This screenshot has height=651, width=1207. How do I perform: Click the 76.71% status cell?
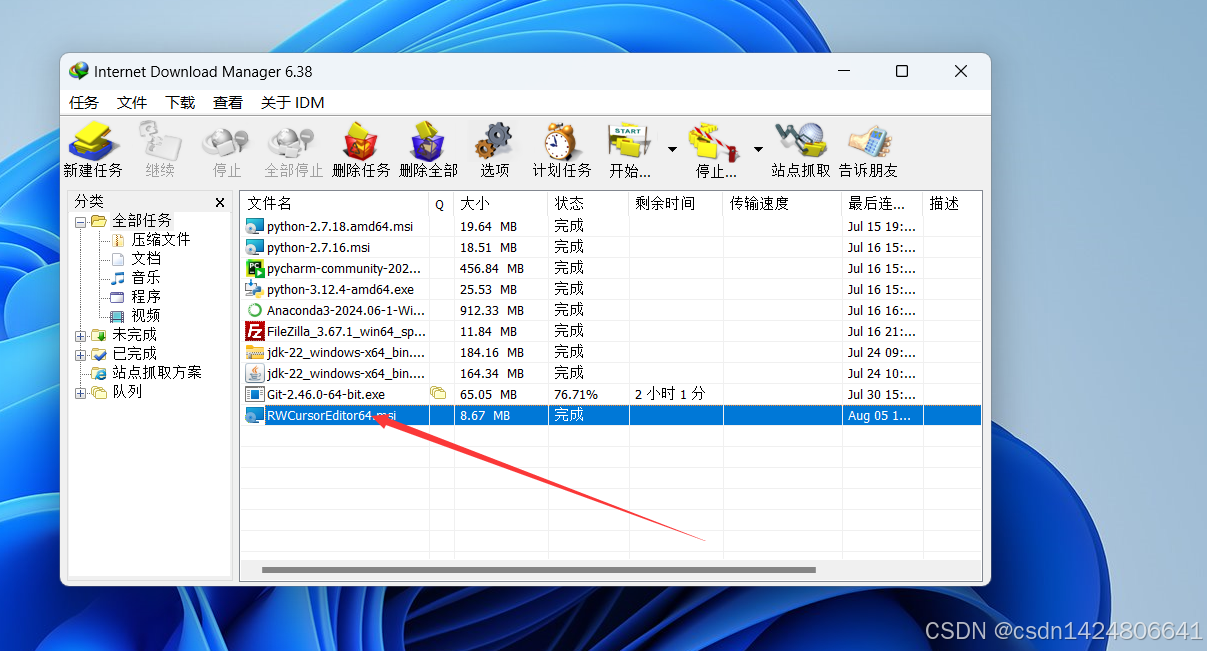[x=576, y=394]
